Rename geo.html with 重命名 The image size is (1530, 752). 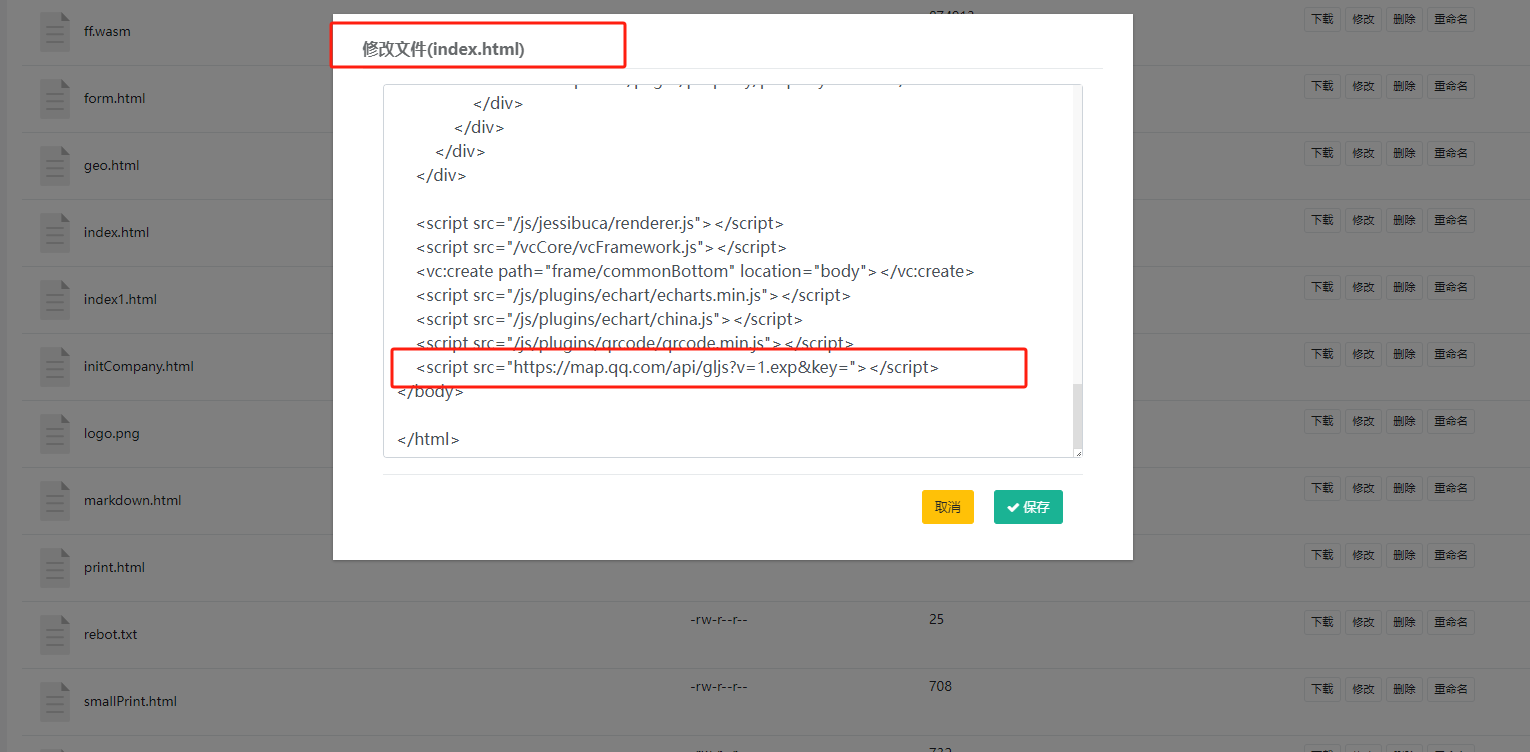click(1450, 153)
